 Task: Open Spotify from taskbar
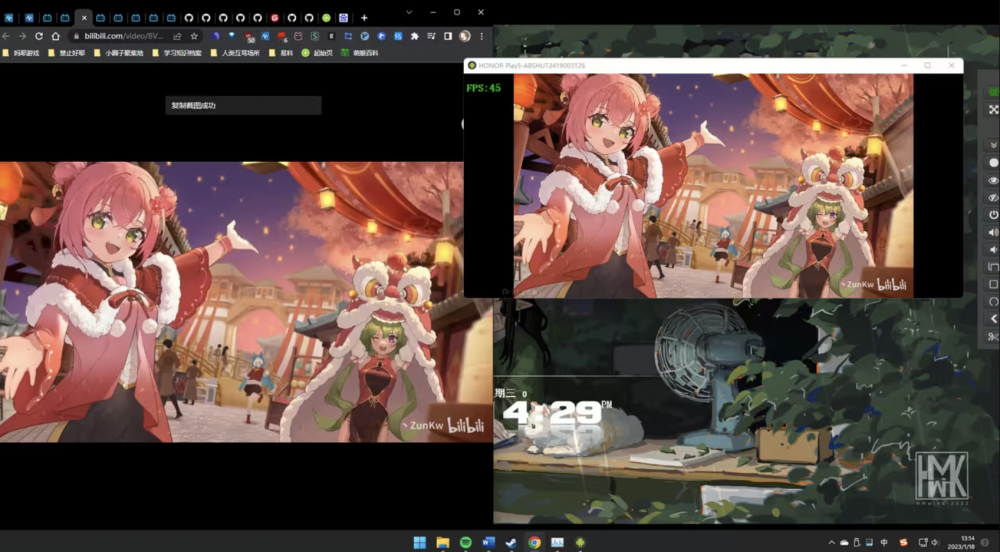pos(466,542)
